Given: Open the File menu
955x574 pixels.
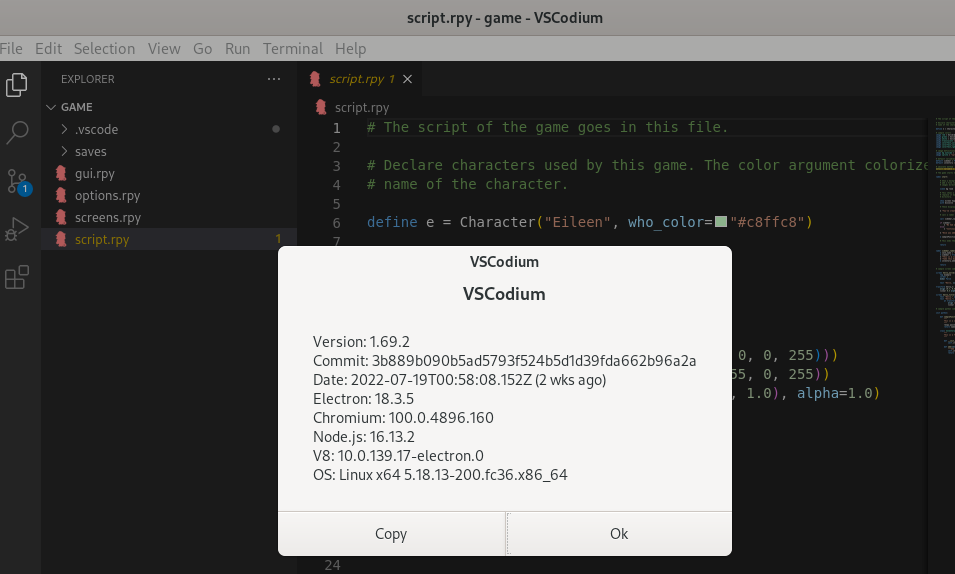Looking at the screenshot, I should [11, 49].
